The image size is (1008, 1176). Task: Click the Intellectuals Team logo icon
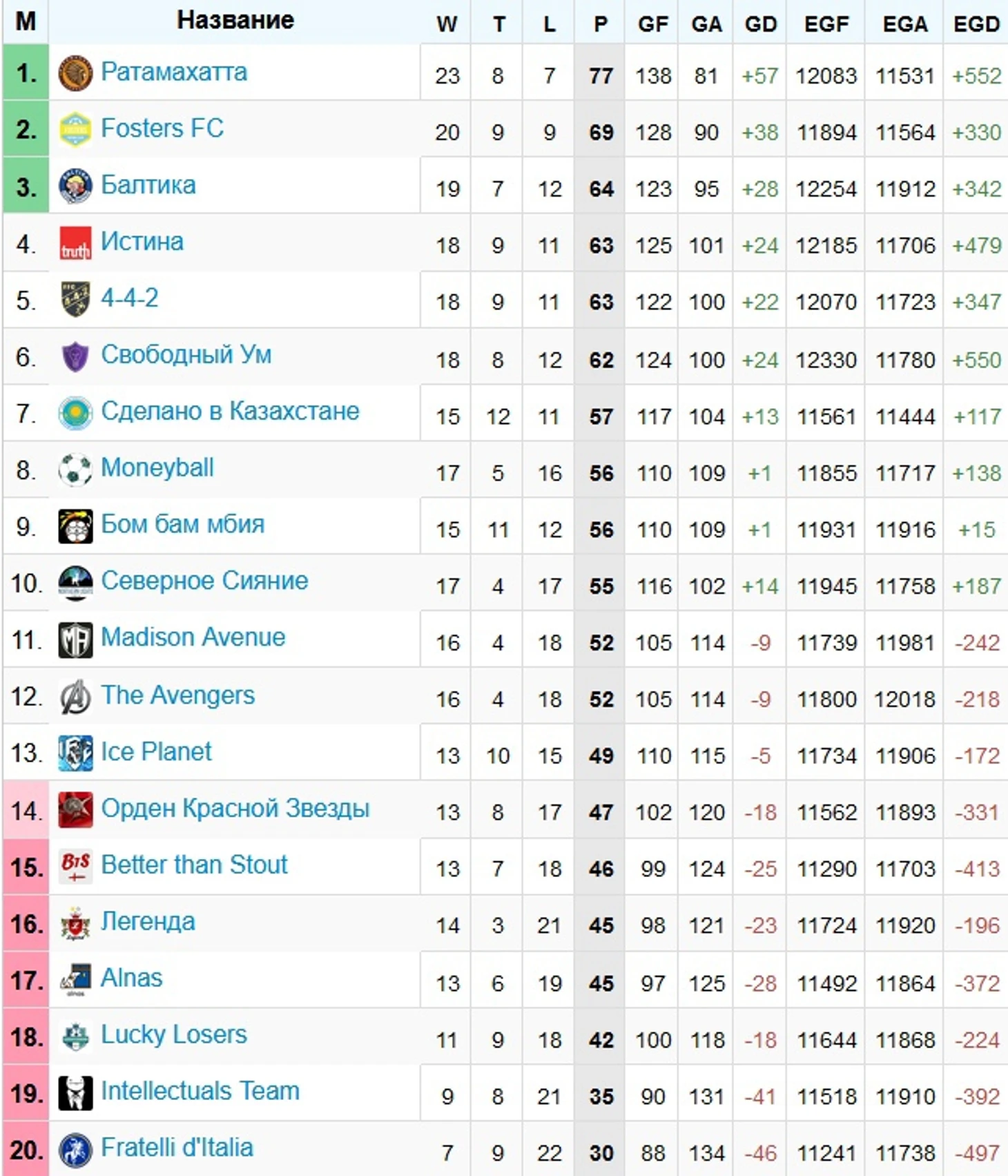pyautogui.click(x=75, y=1092)
